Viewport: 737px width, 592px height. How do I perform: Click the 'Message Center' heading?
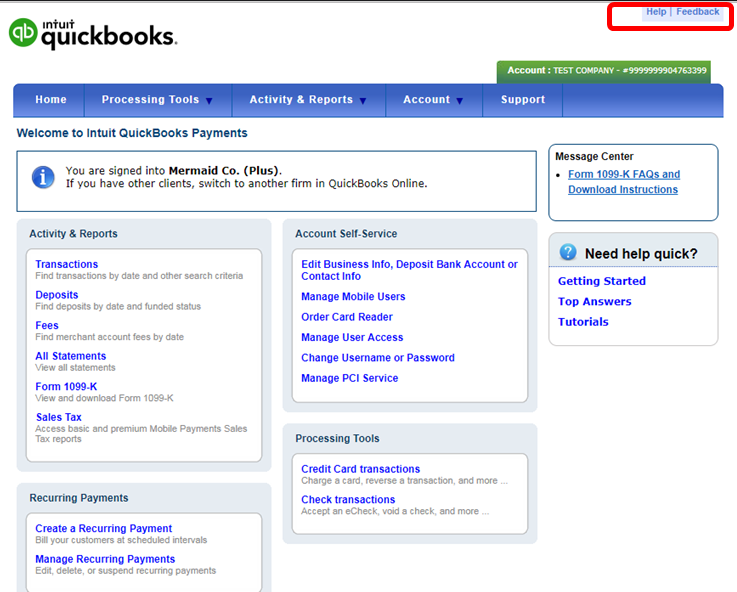tap(594, 156)
